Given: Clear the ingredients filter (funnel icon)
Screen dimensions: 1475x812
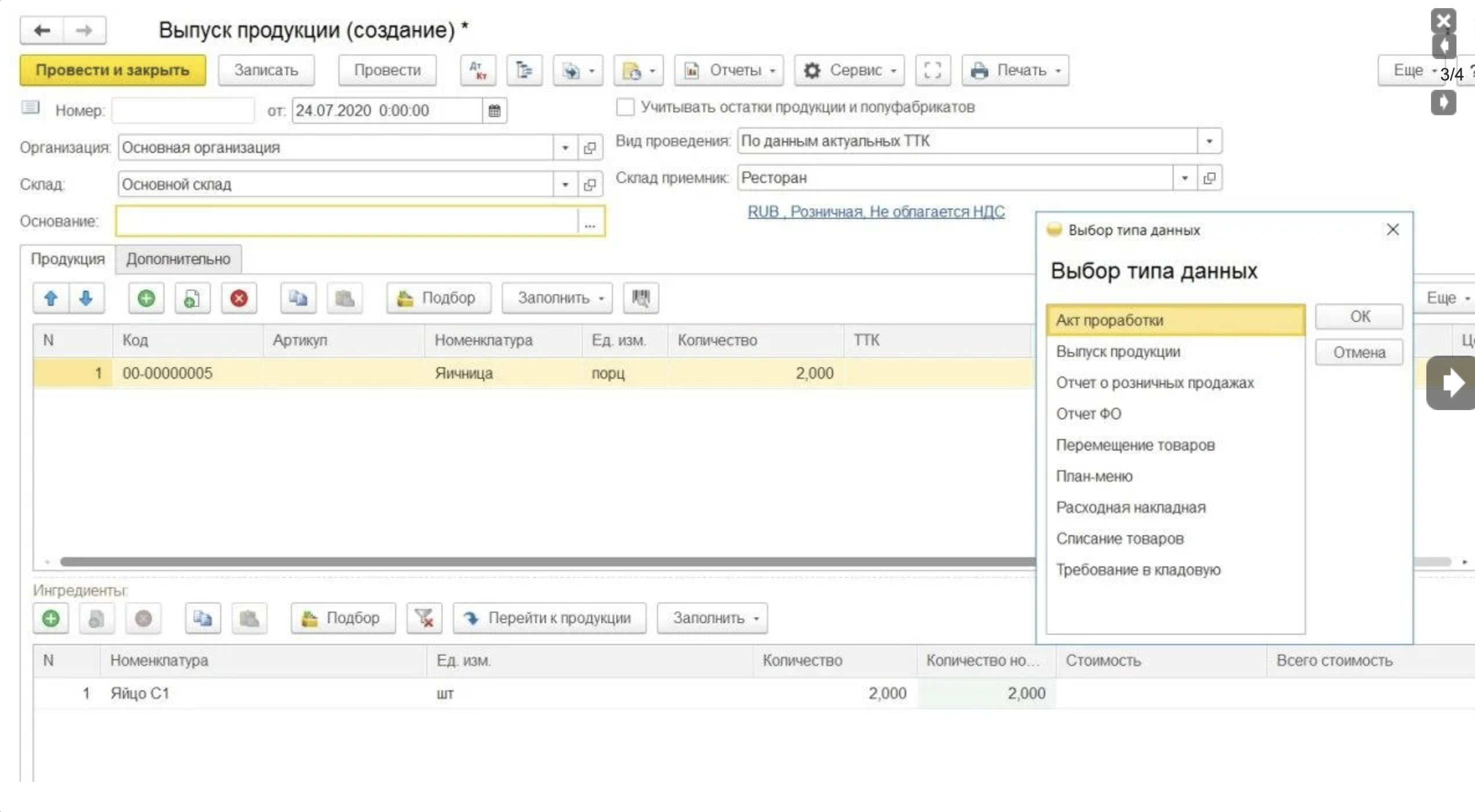Looking at the screenshot, I should coord(424,618).
